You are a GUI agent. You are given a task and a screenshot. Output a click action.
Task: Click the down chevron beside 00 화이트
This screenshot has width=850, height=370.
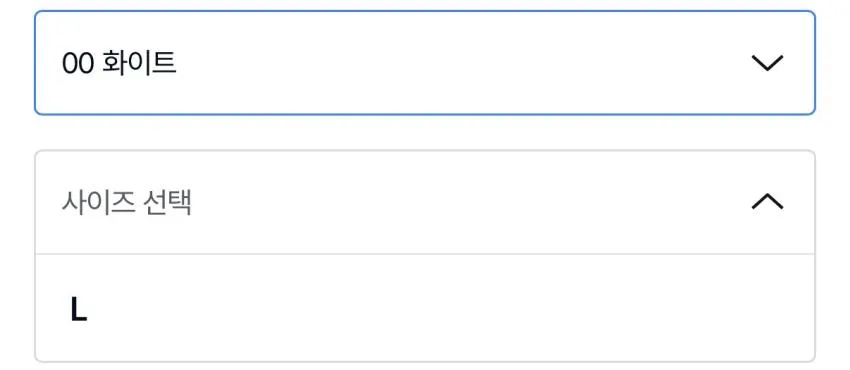pyautogui.click(x=767, y=63)
